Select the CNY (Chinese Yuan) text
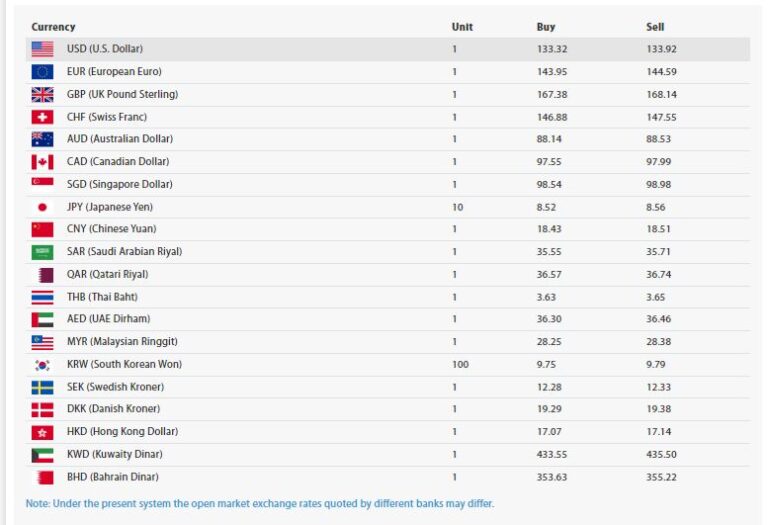Viewport: 768px width, 525px height. [x=110, y=229]
